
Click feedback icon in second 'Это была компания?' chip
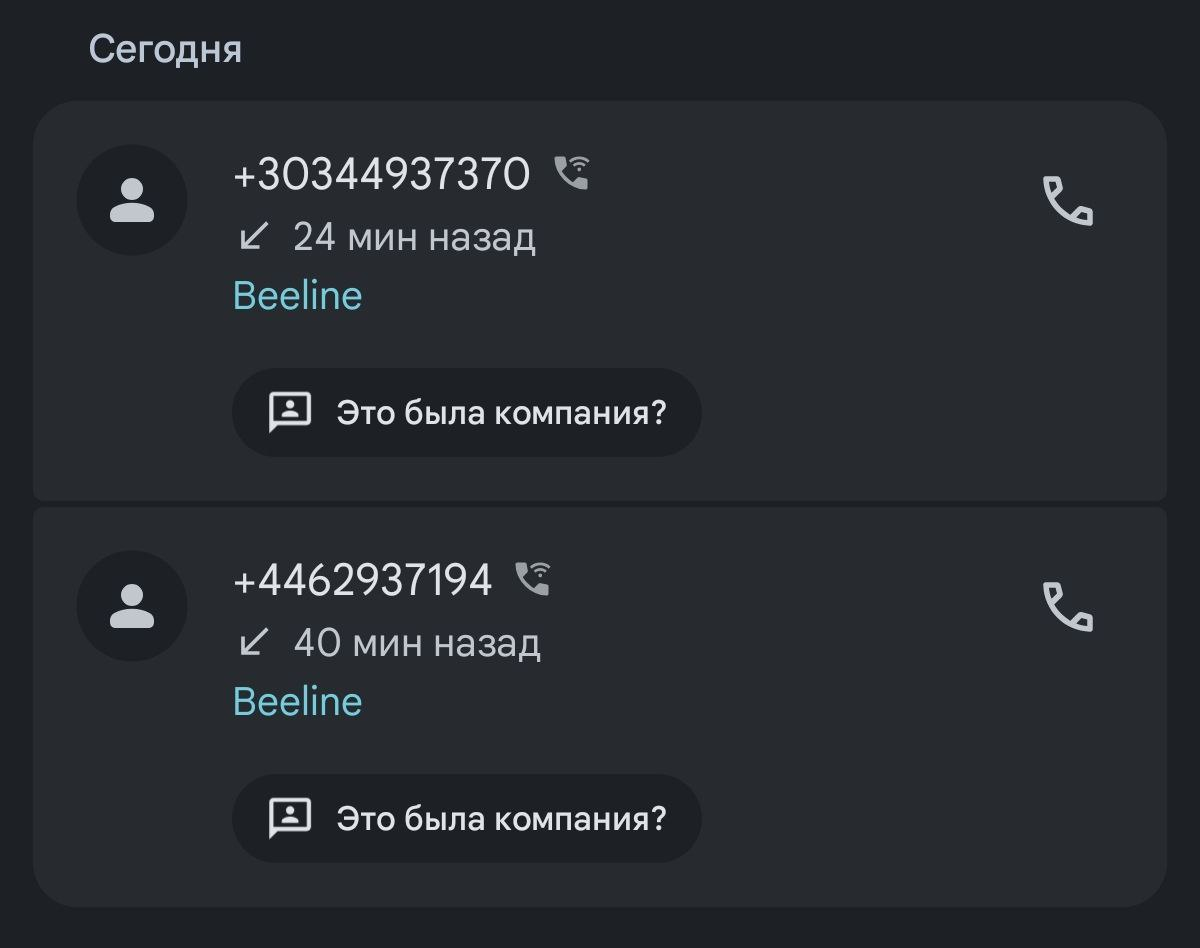290,818
